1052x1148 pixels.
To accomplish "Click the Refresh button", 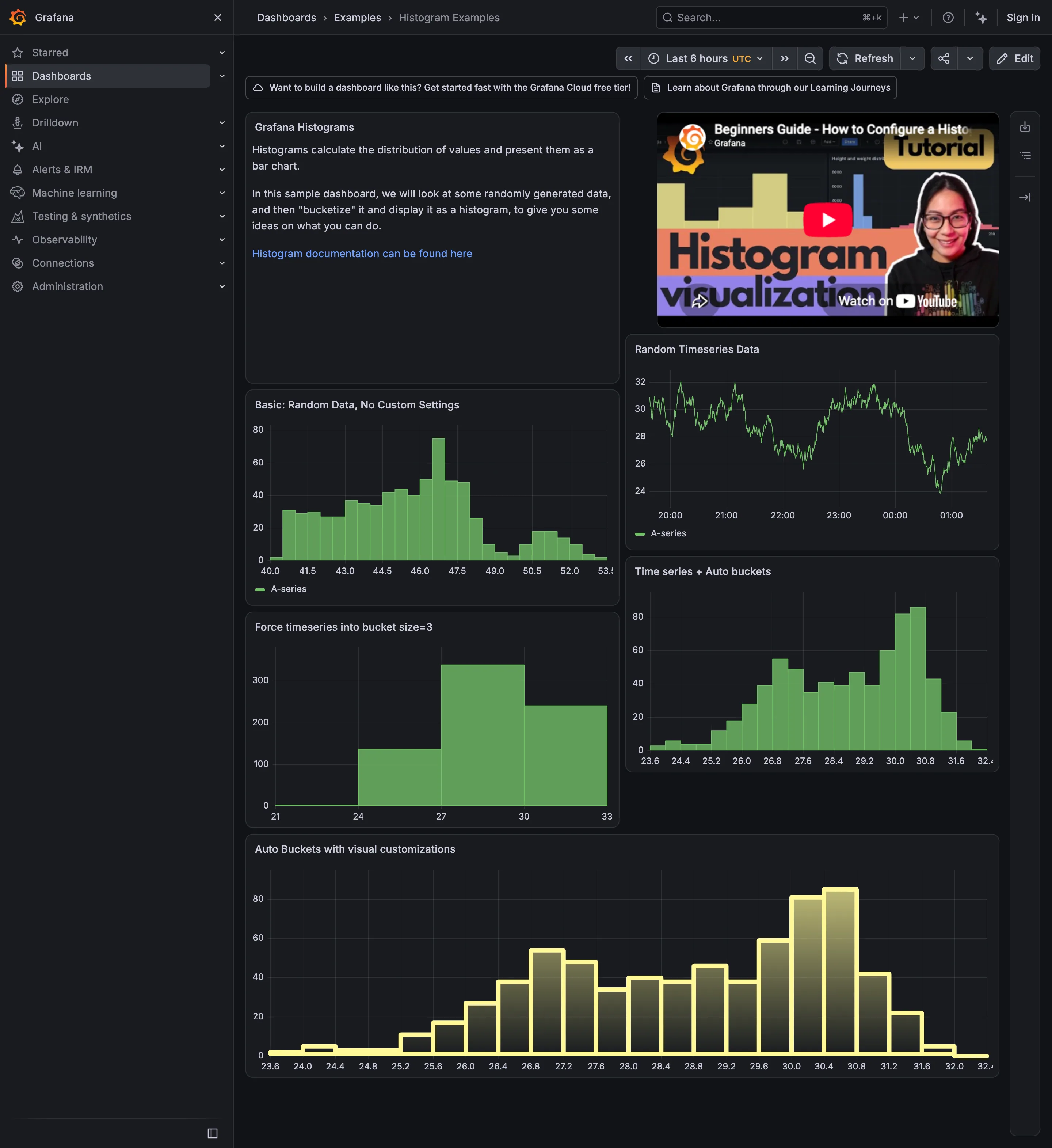I will [x=865, y=58].
